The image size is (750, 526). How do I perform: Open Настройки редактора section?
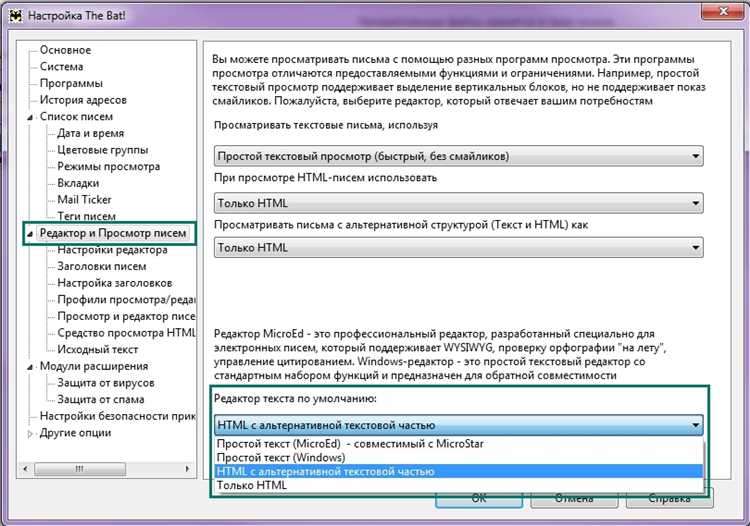(112, 250)
